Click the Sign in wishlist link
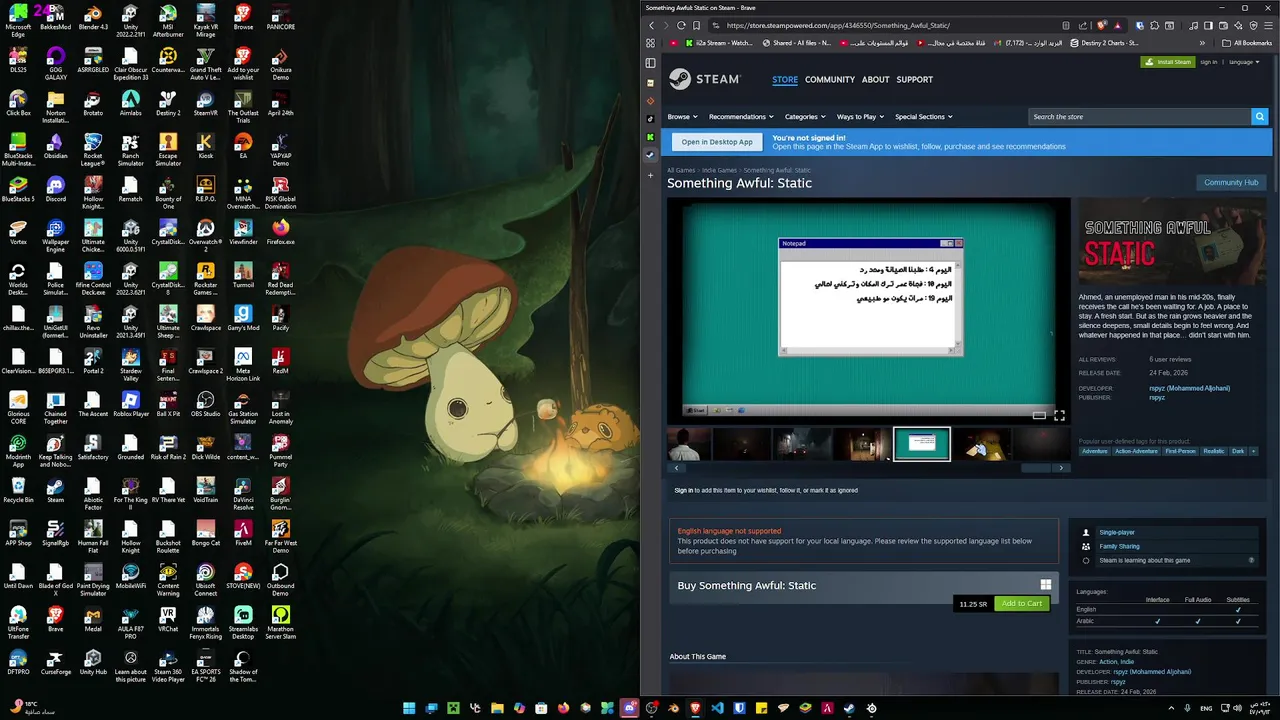1280x720 pixels. coord(684,490)
